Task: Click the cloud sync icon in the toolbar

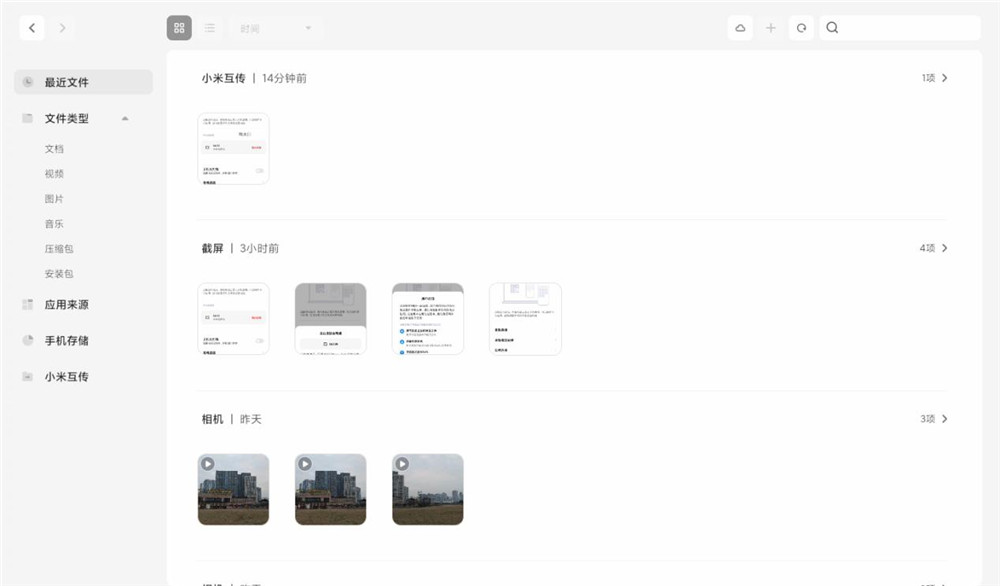Action: 739,27
